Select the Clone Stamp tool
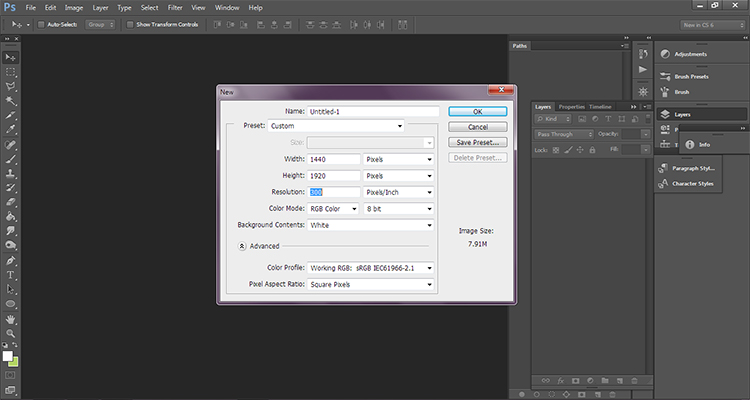 pos(11,173)
